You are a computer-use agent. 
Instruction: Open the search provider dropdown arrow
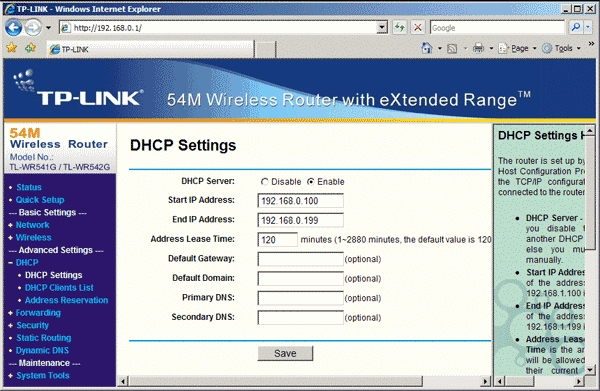coord(588,27)
